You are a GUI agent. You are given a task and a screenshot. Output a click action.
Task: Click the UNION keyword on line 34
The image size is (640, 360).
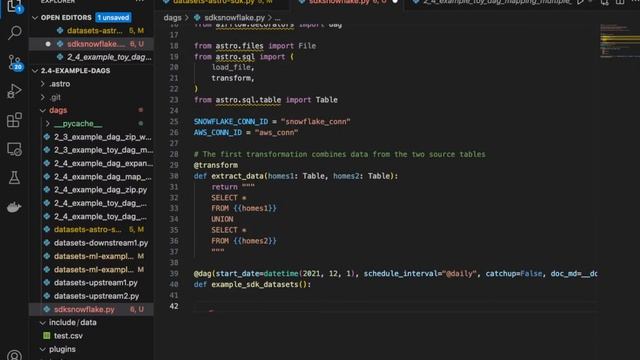[222, 219]
